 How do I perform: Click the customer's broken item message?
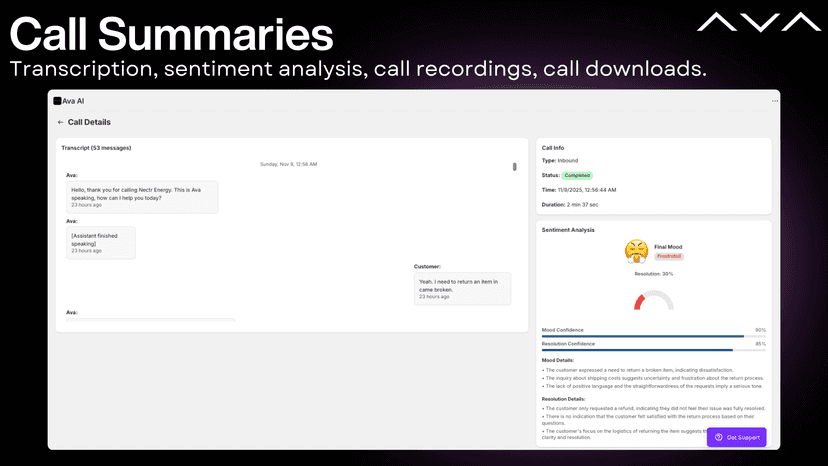coord(462,289)
